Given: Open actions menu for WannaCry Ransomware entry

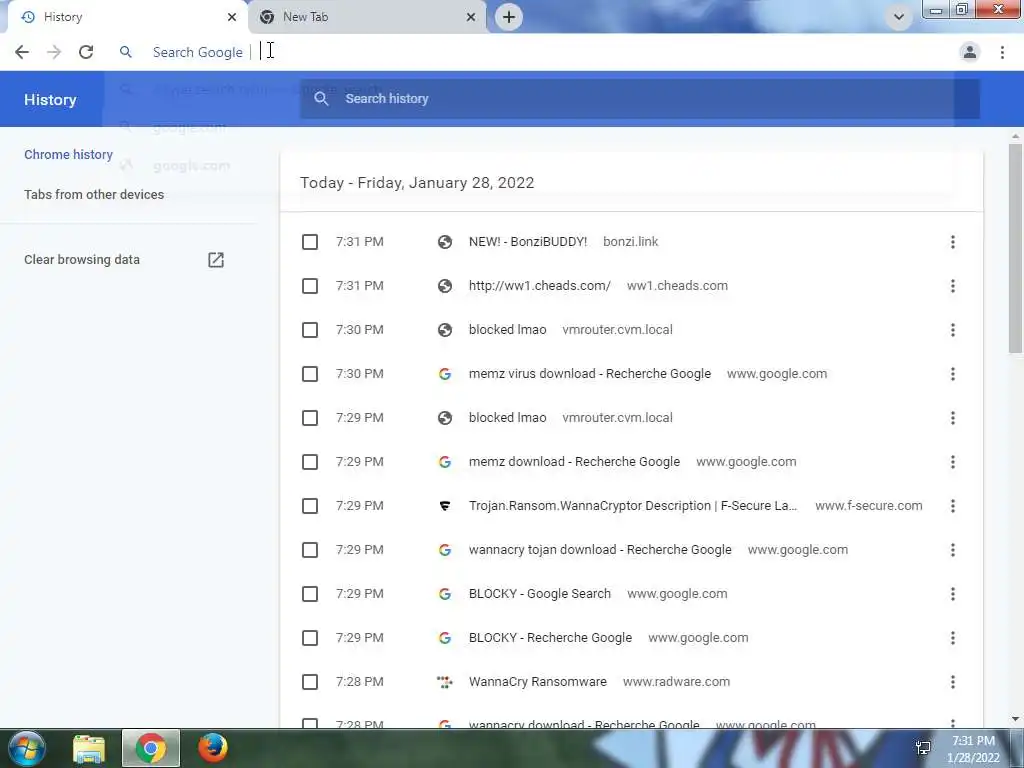Looking at the screenshot, I should pos(953,682).
